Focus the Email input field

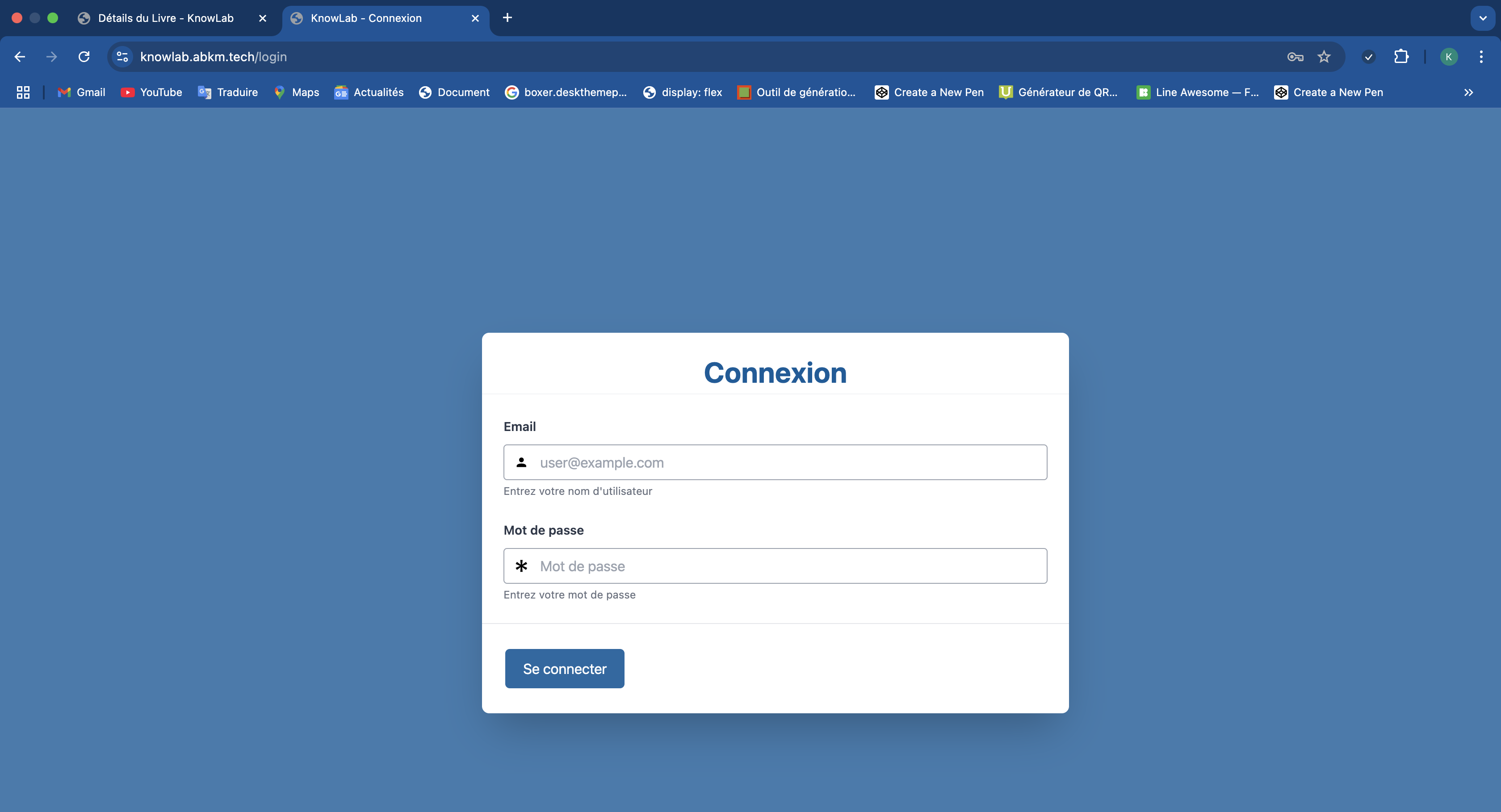[x=775, y=463]
